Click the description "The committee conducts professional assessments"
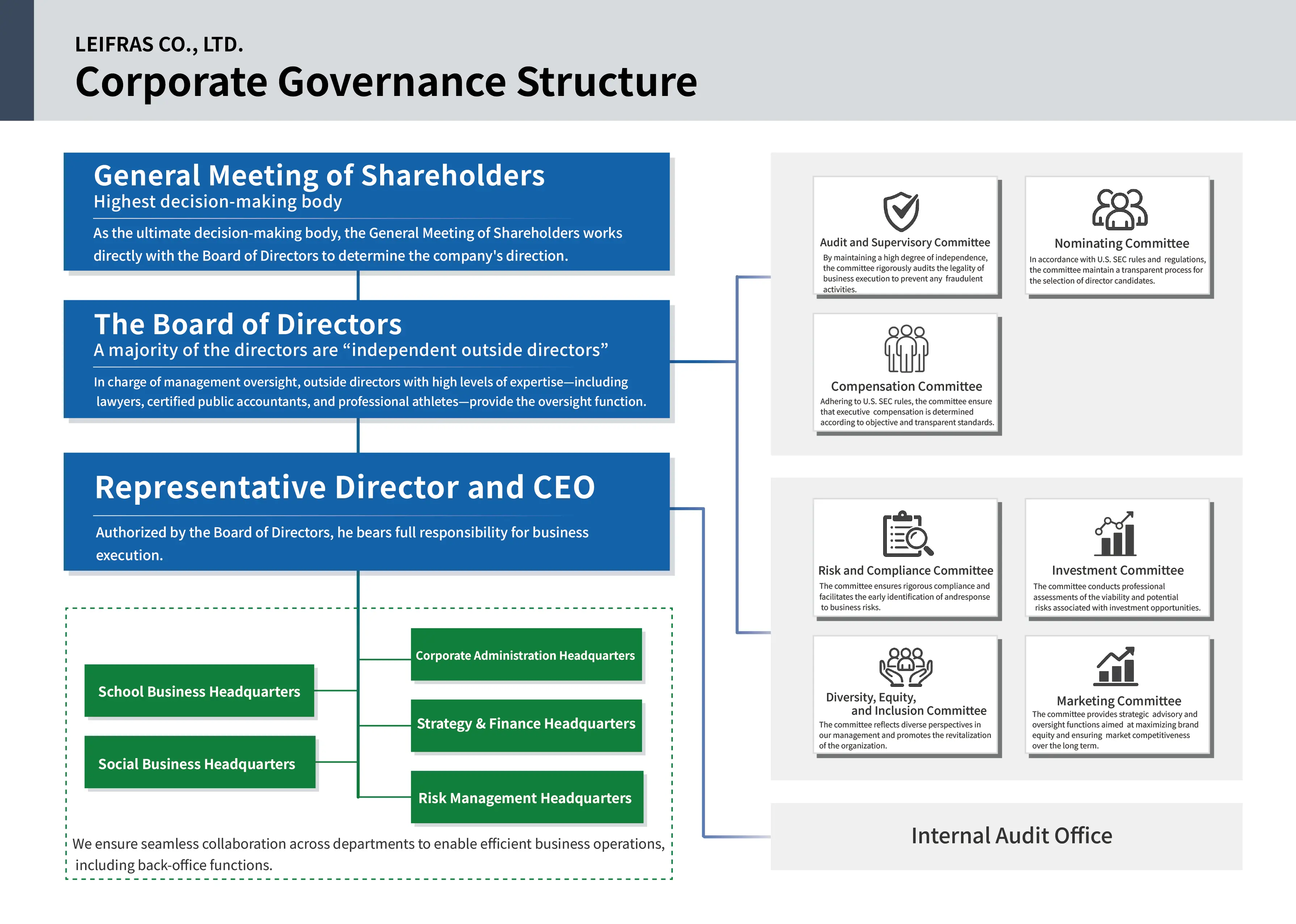Screen dimensions: 1296x924 pos(1117,597)
